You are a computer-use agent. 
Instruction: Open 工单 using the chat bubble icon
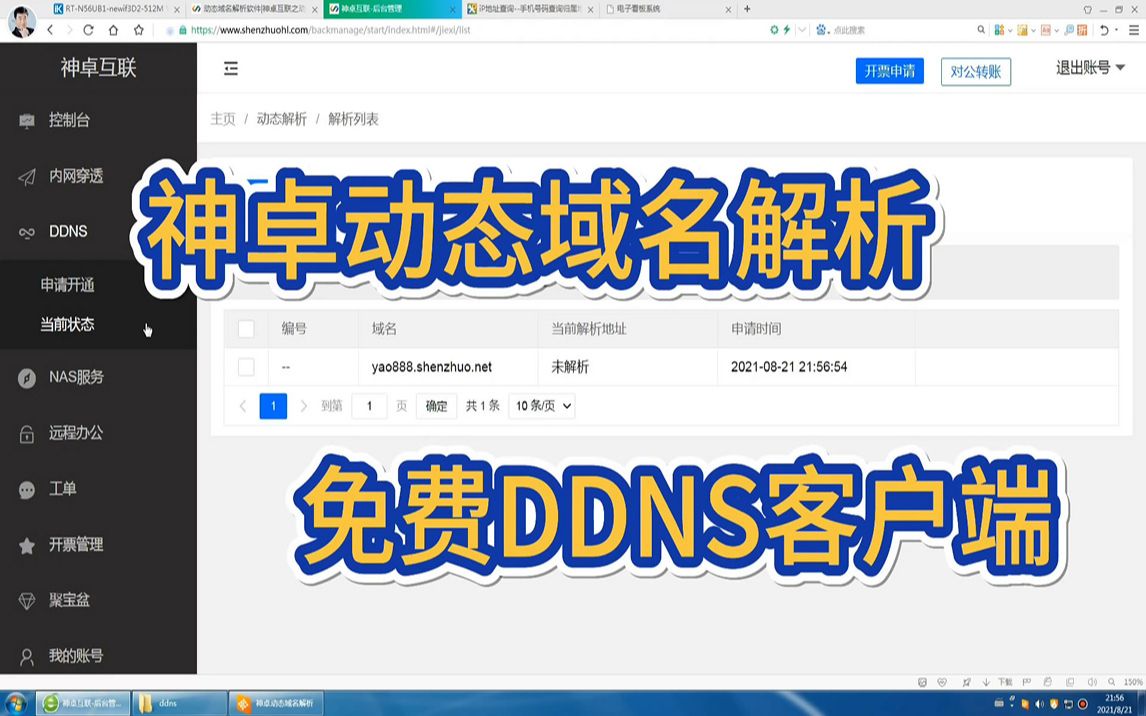point(27,489)
